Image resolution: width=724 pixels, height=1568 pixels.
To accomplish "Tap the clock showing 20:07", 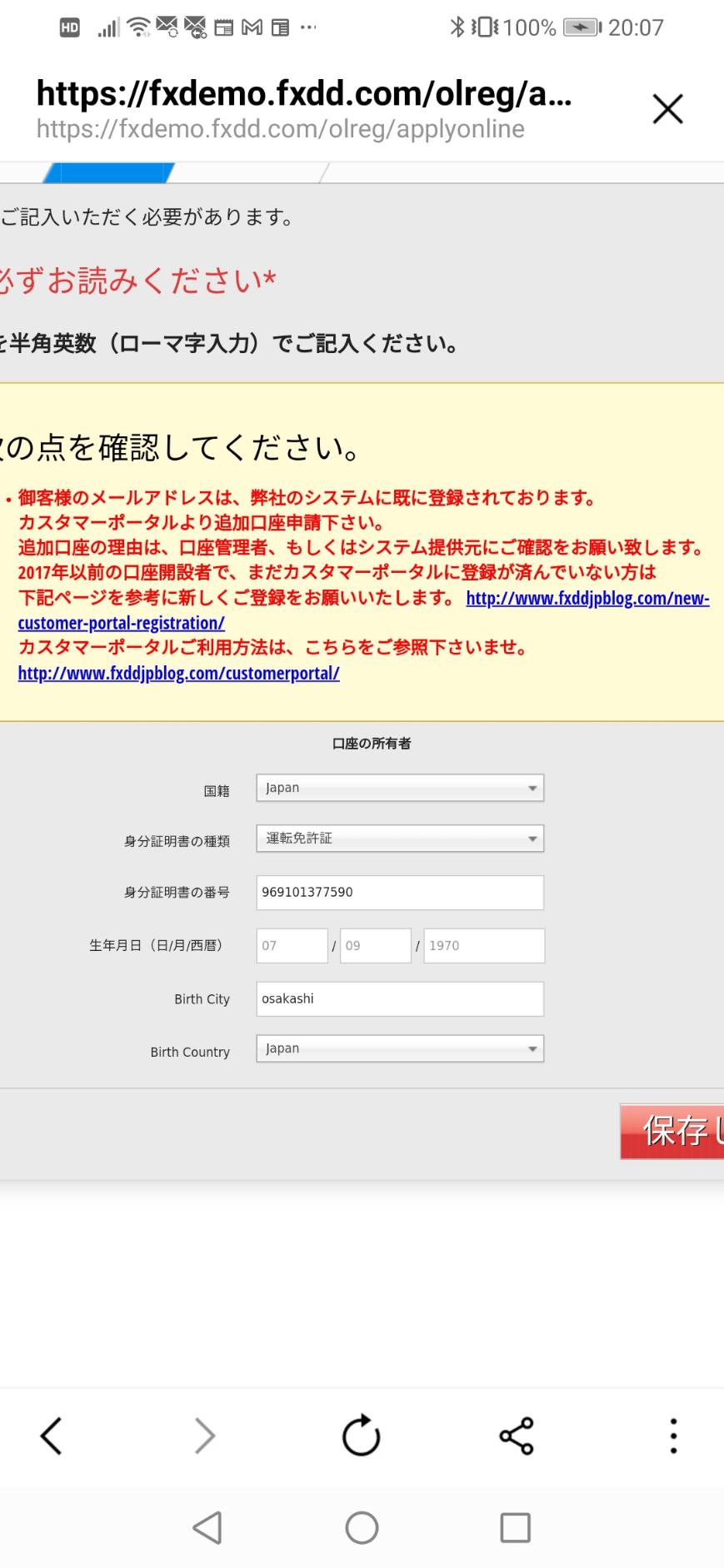I will pos(636,28).
